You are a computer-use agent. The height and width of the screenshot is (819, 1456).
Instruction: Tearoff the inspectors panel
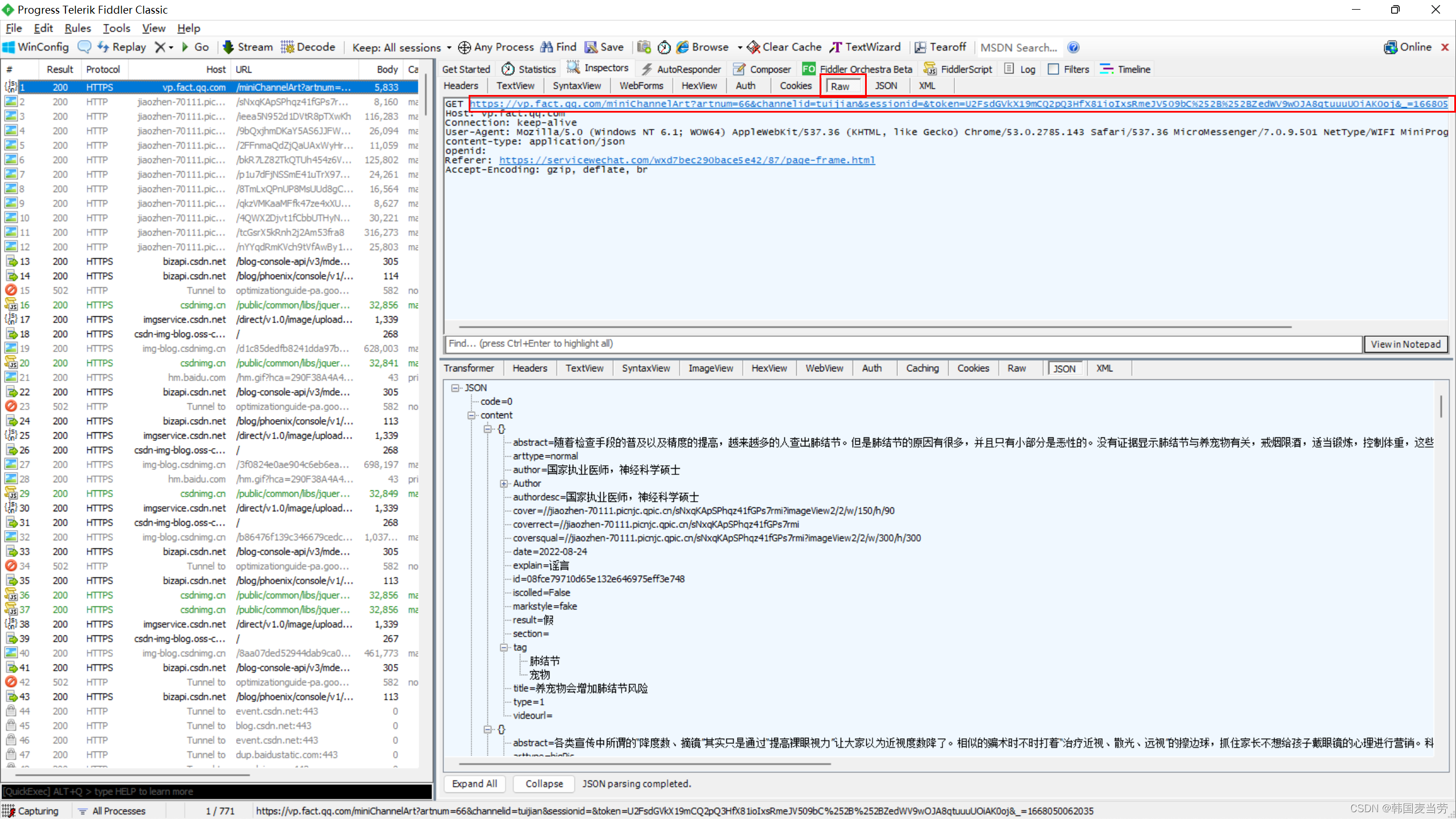pos(940,47)
